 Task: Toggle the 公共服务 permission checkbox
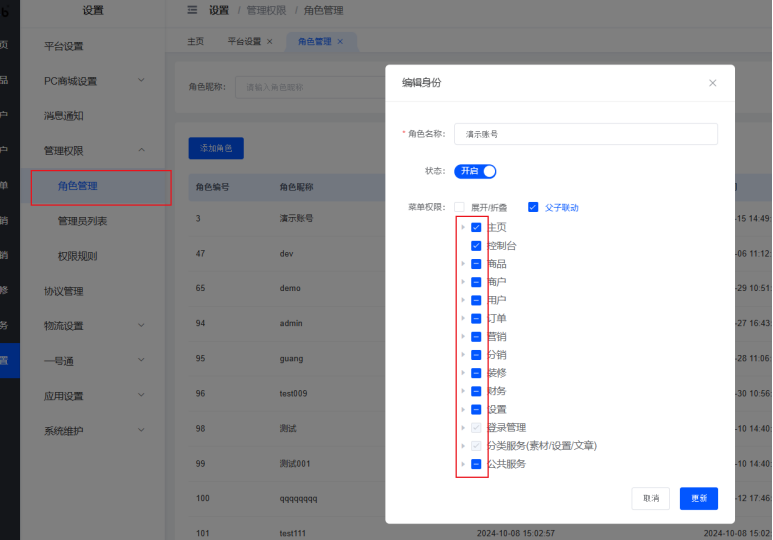click(x=476, y=464)
